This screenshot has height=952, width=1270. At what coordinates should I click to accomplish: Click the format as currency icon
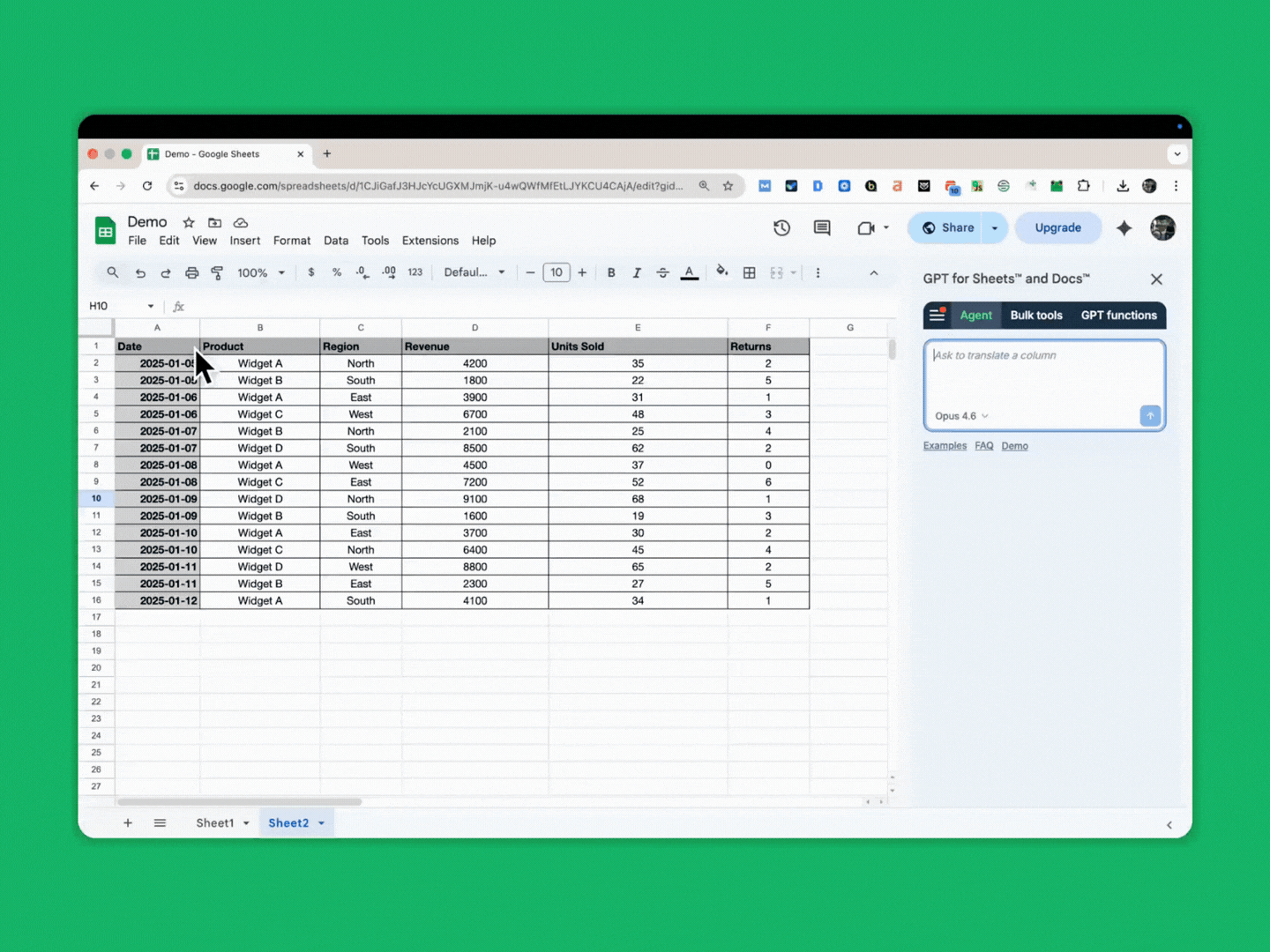pos(310,272)
